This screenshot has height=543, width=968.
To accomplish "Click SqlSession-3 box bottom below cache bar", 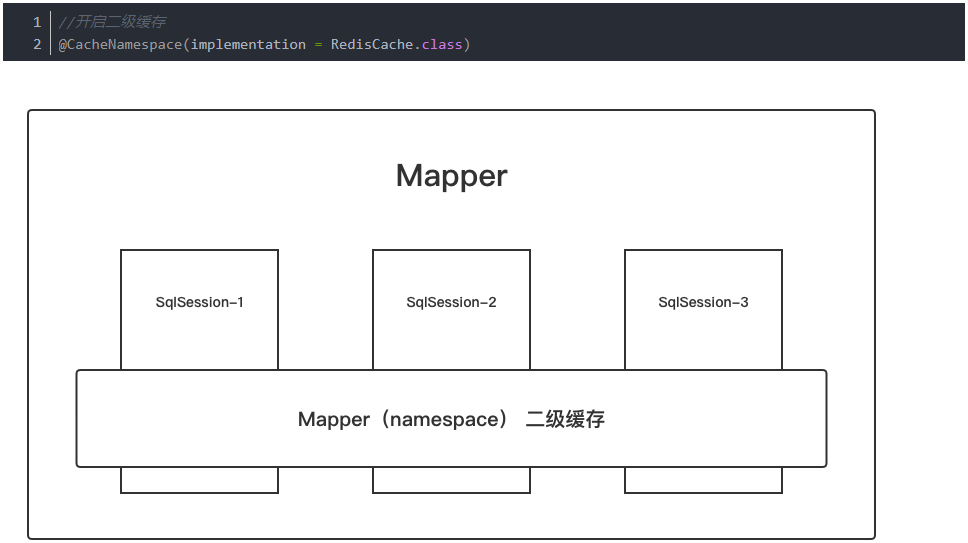I will [x=703, y=480].
